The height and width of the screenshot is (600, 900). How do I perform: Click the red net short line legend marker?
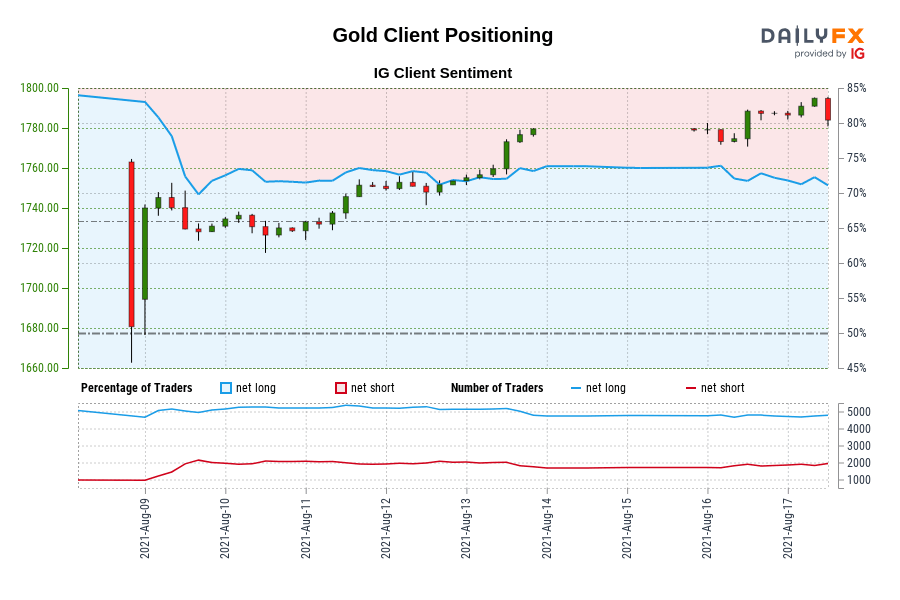point(691,388)
